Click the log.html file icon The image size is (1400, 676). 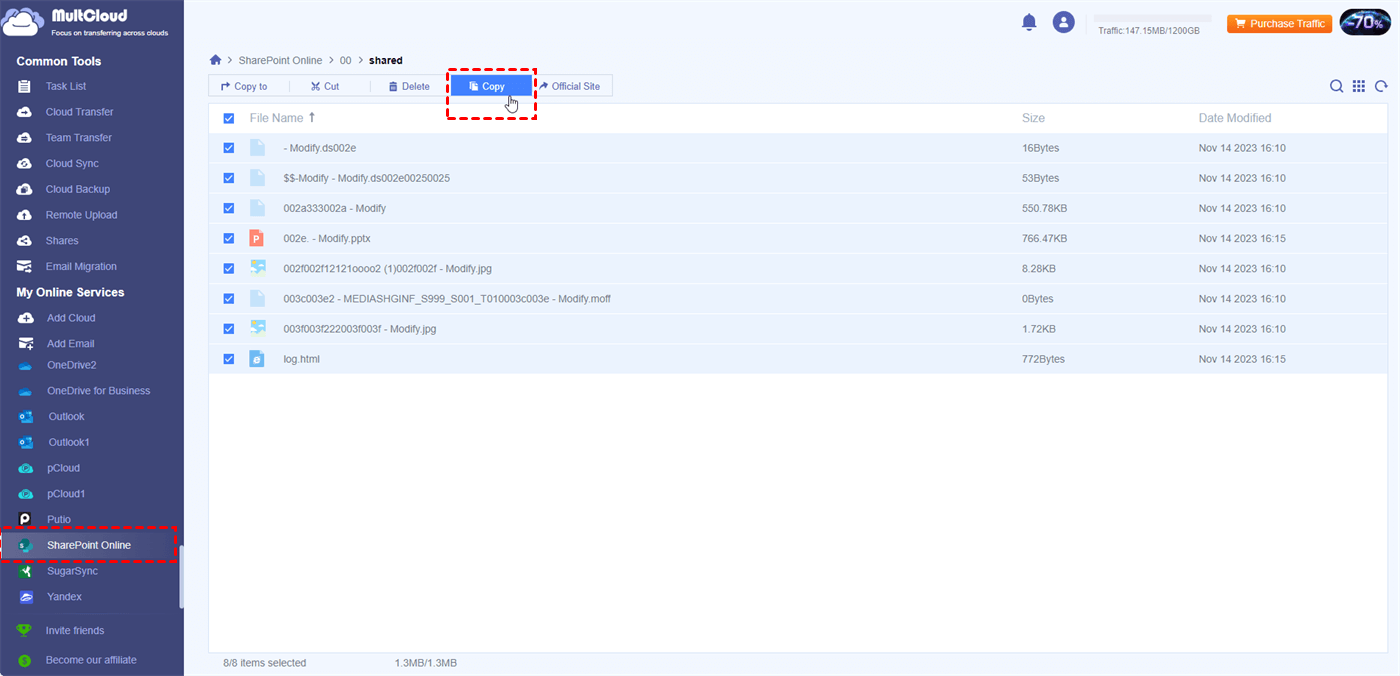[x=257, y=358]
